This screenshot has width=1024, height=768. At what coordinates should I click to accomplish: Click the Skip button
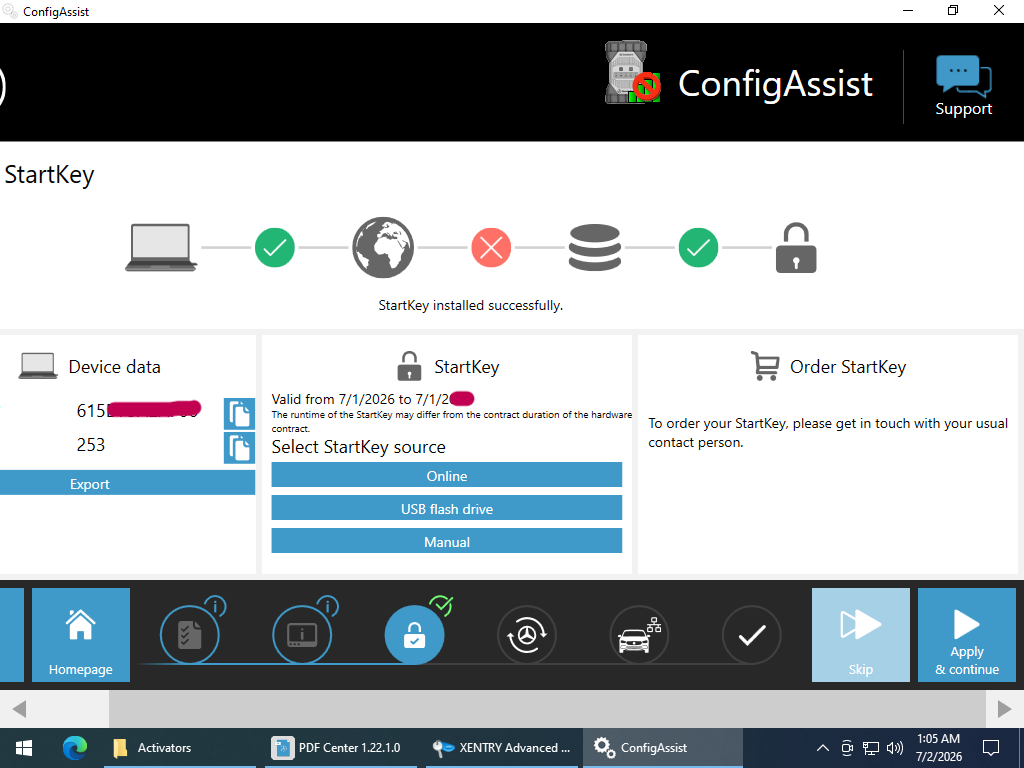(860, 635)
